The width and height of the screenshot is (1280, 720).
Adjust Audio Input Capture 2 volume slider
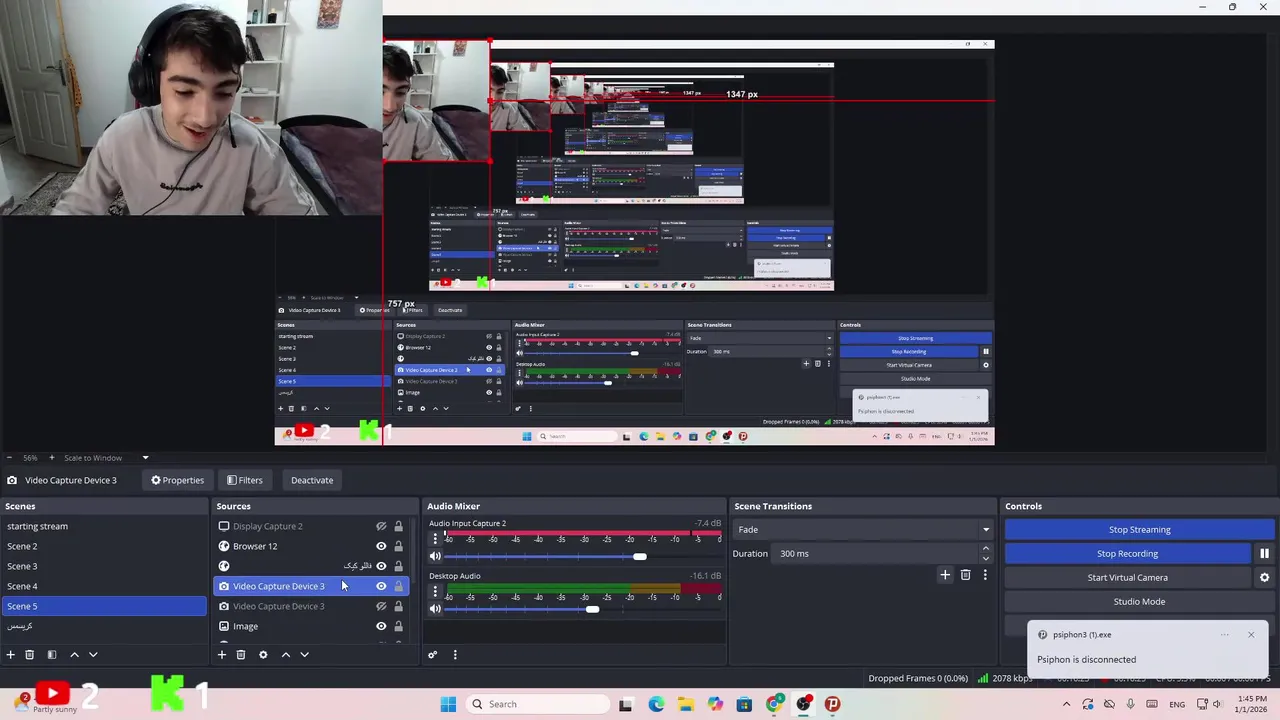[640, 556]
